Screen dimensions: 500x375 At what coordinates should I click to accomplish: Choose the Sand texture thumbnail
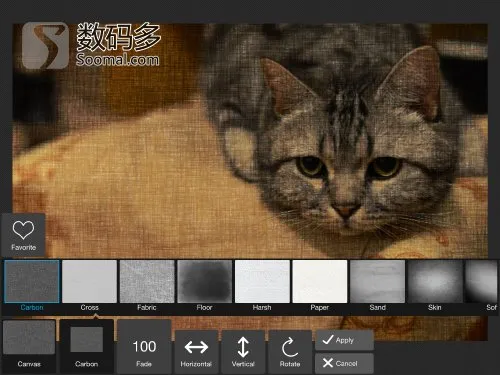tap(378, 282)
